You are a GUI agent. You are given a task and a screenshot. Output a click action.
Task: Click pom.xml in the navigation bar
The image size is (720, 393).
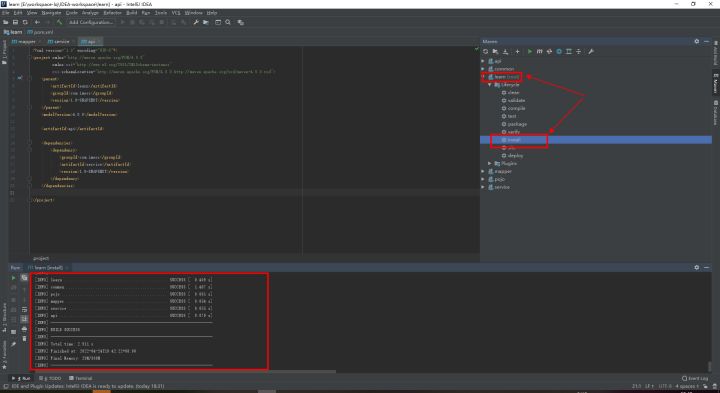tap(40, 32)
